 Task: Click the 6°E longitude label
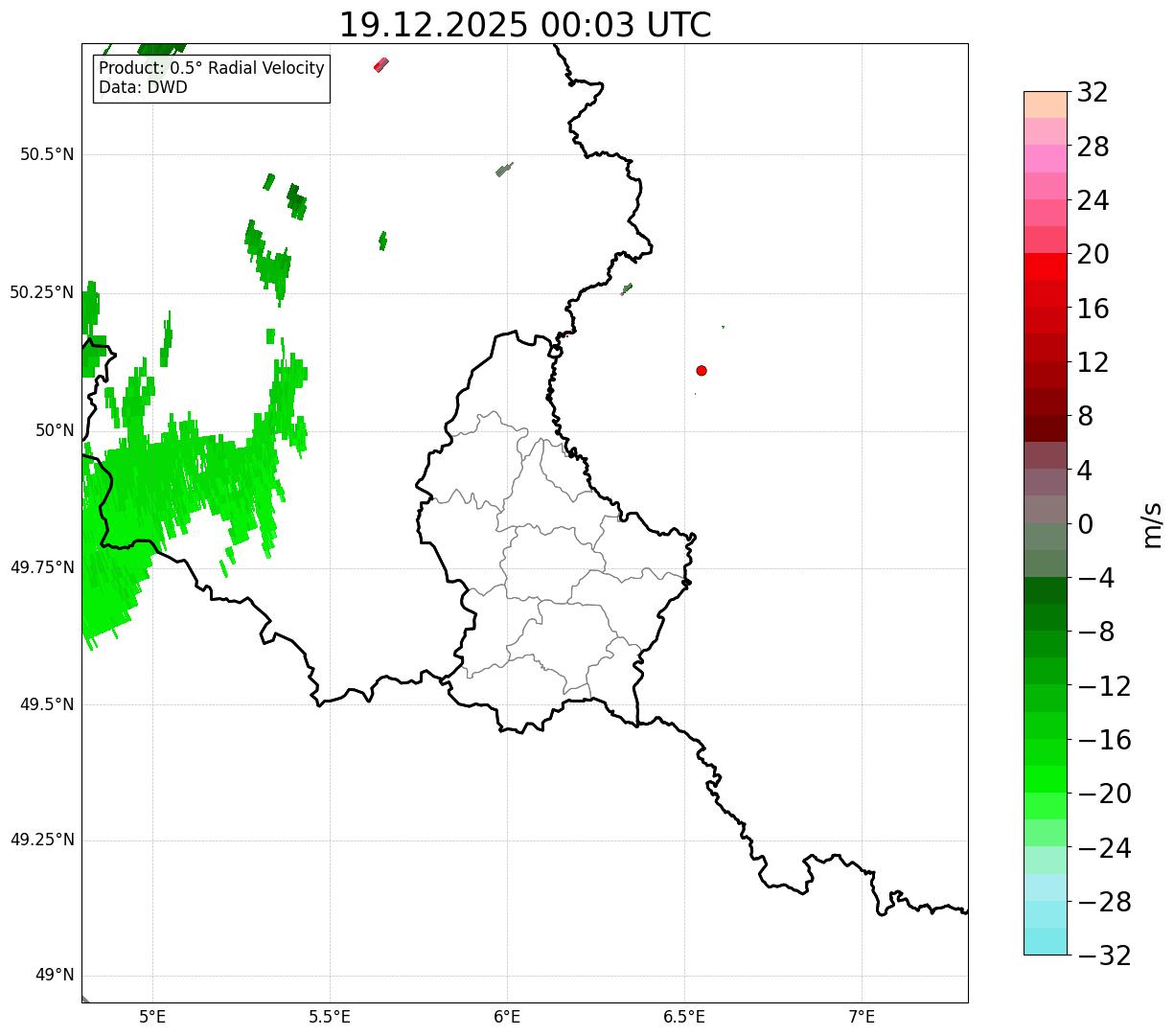[507, 1017]
